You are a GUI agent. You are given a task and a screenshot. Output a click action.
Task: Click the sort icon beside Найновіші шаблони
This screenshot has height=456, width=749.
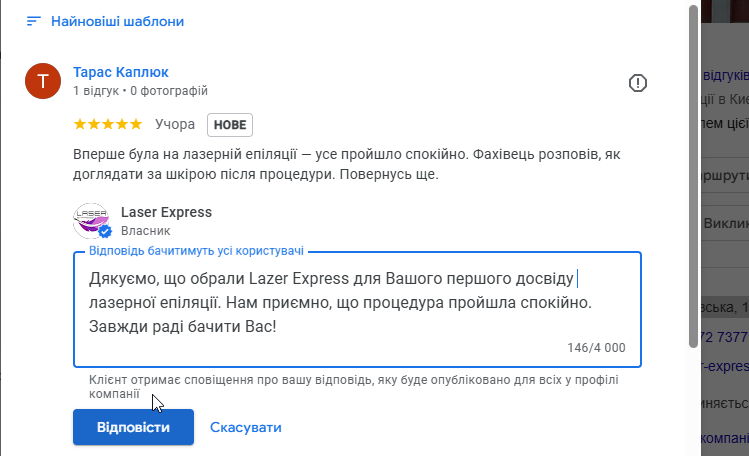click(35, 21)
